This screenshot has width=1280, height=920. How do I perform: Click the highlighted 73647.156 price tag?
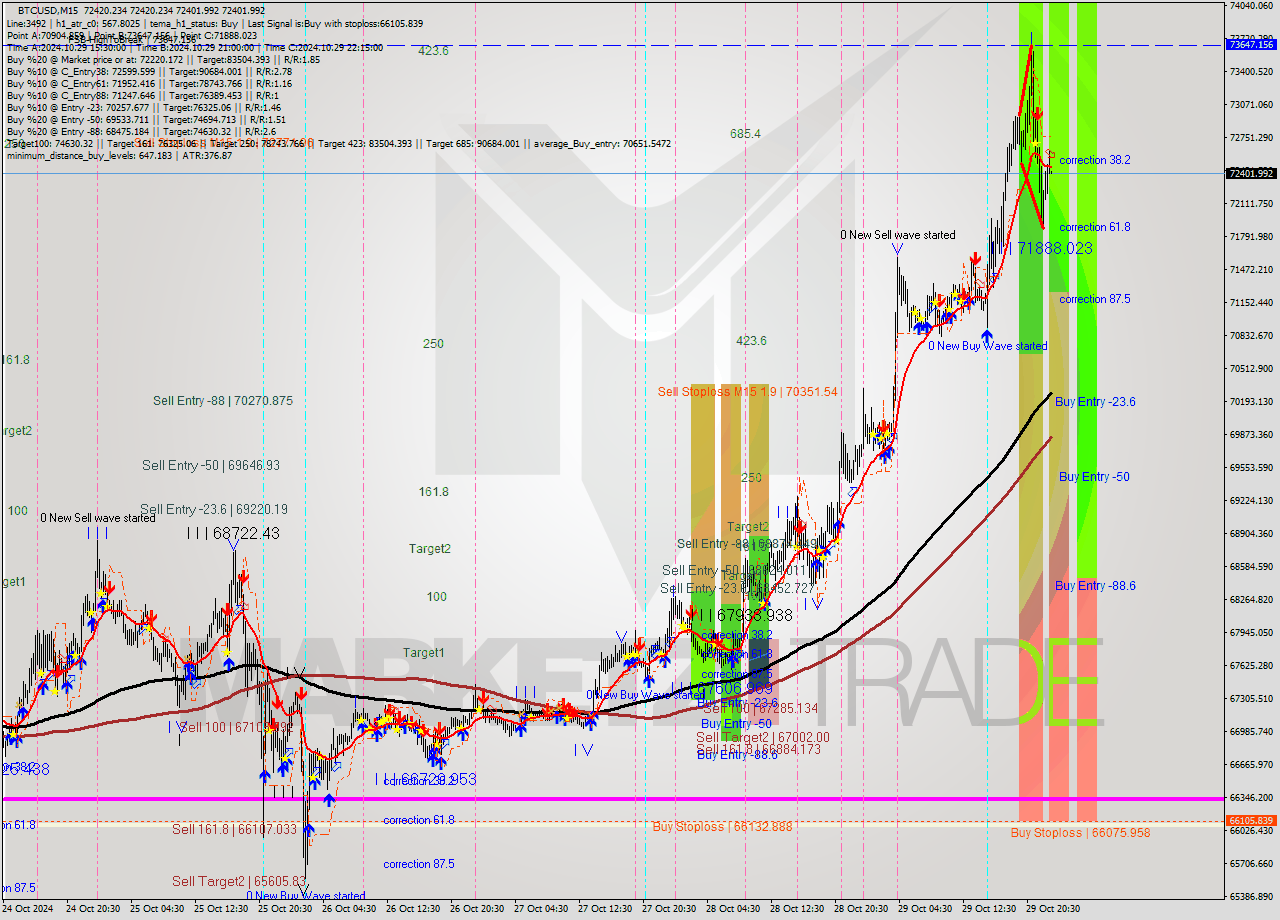[x=1250, y=44]
